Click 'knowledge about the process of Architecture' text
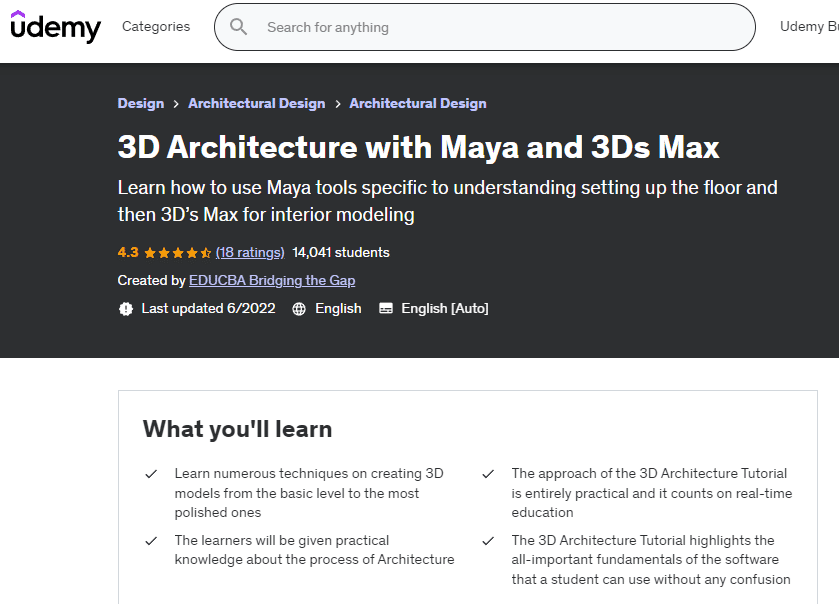Screen dimensions: 839x604 (314, 560)
